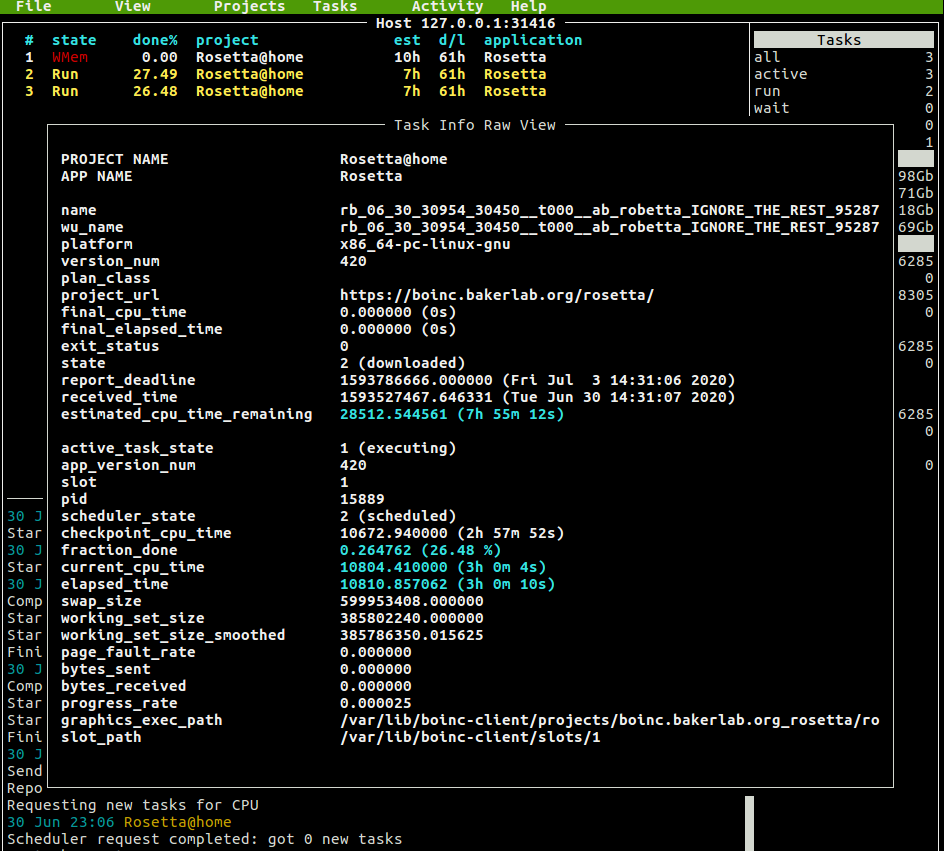Screen dimensions: 944x851
Task: Click elapsed_time value 3h 0m 10s
Action: tap(447, 584)
